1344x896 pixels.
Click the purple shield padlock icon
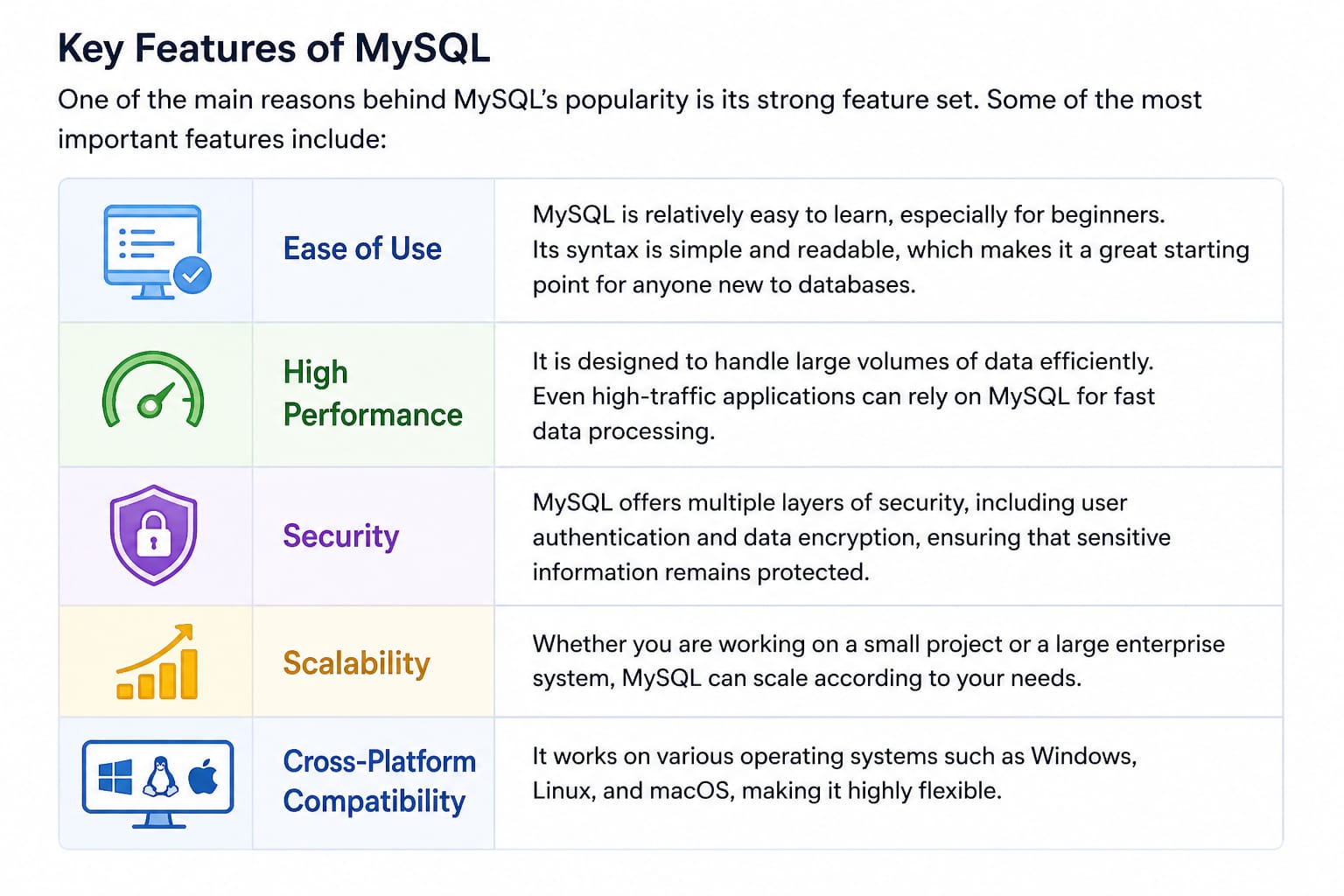pyautogui.click(x=154, y=535)
